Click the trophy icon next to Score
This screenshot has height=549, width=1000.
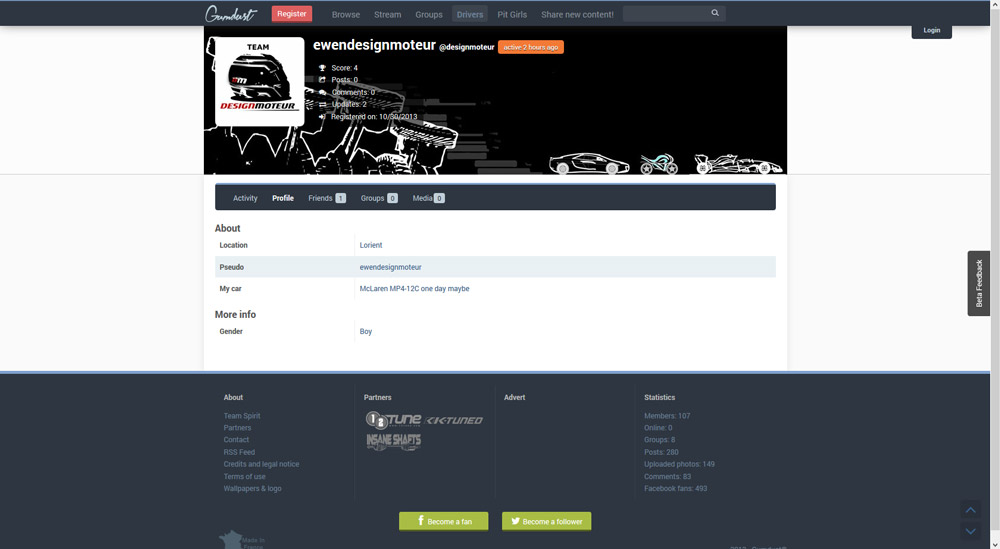click(322, 68)
